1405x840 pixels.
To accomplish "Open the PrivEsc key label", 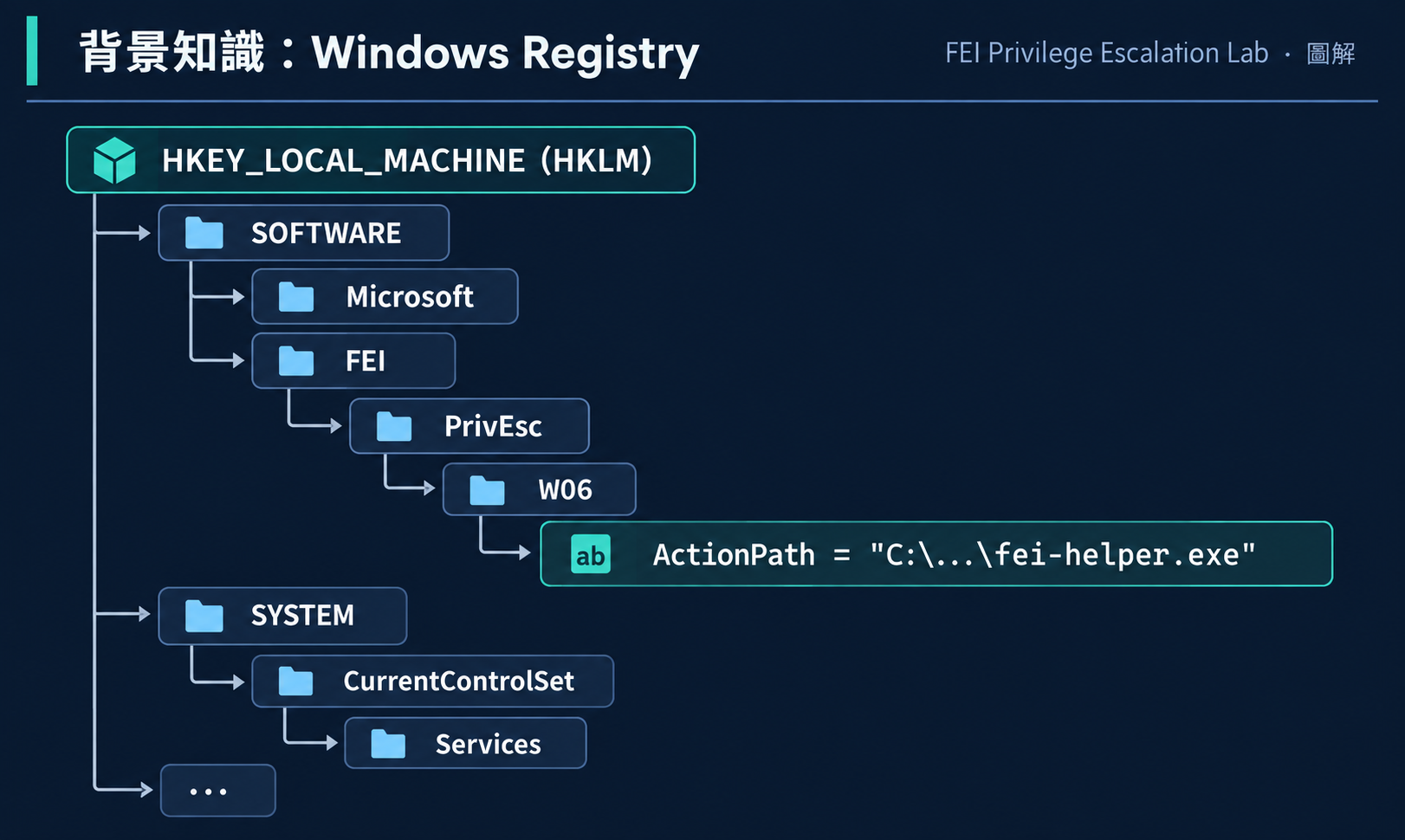I will [x=493, y=426].
